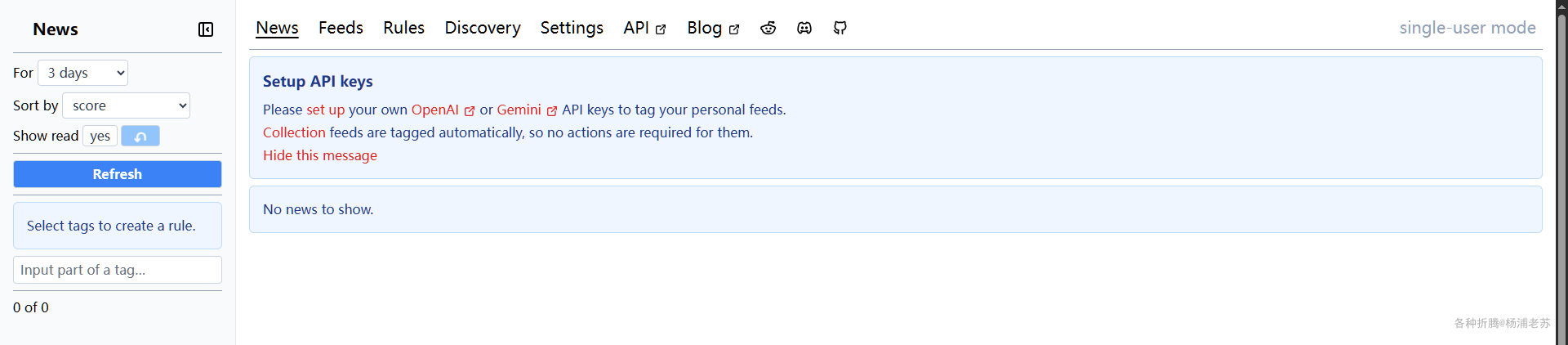Switch to the Rules tab
This screenshot has width=1568, height=345.
click(x=403, y=28)
